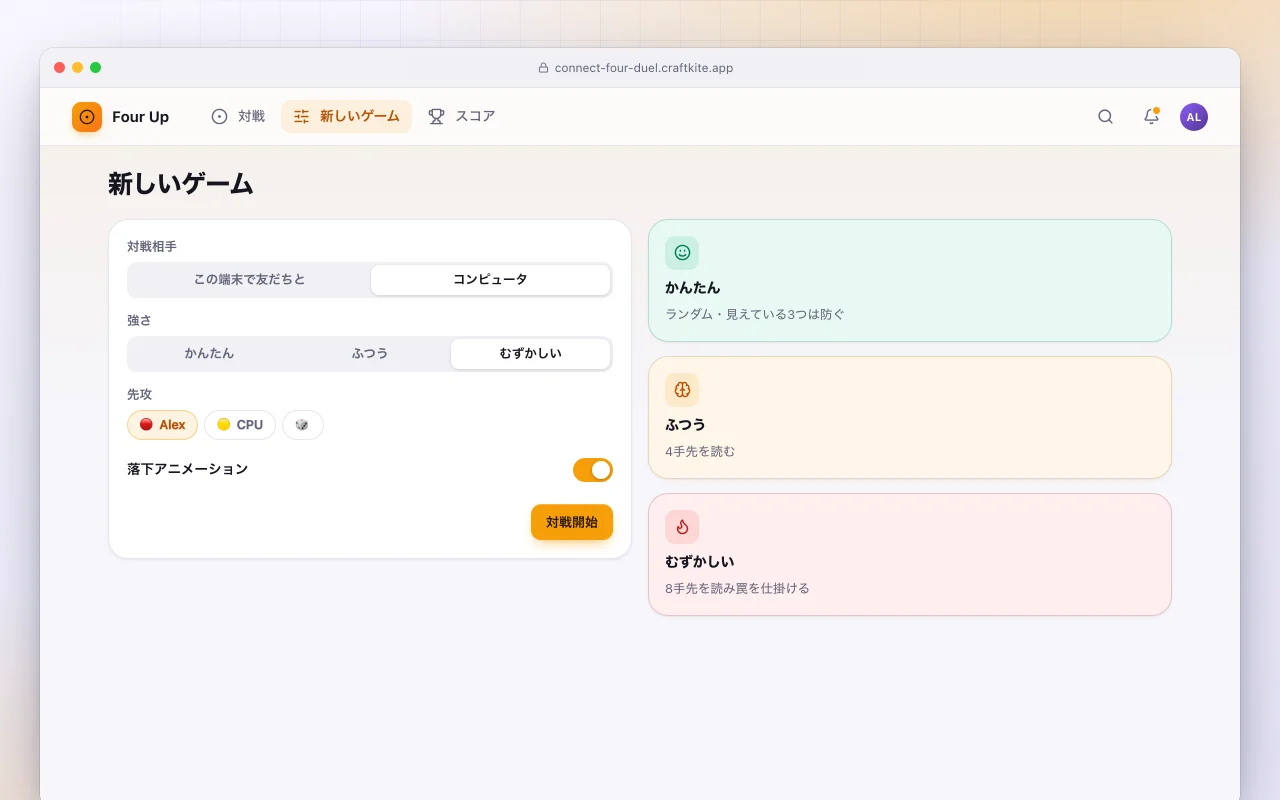The height and width of the screenshot is (800, 1280).
Task: Set strength to ふつう
Action: 370,354
